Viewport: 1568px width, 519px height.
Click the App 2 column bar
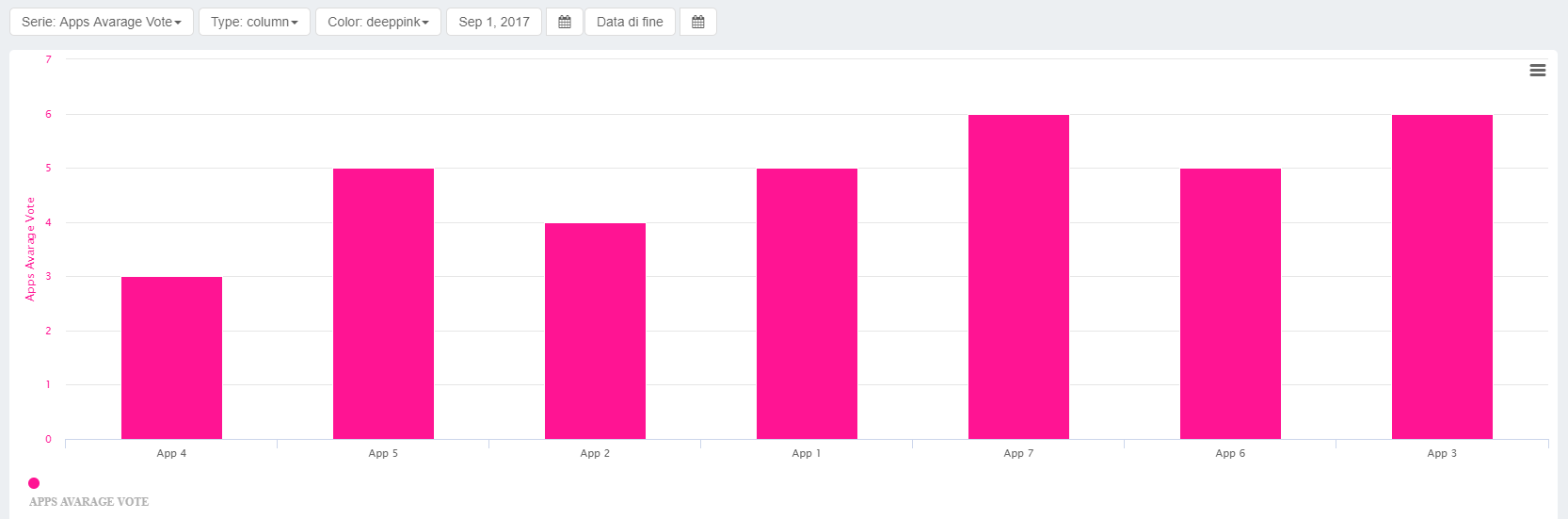coord(595,331)
